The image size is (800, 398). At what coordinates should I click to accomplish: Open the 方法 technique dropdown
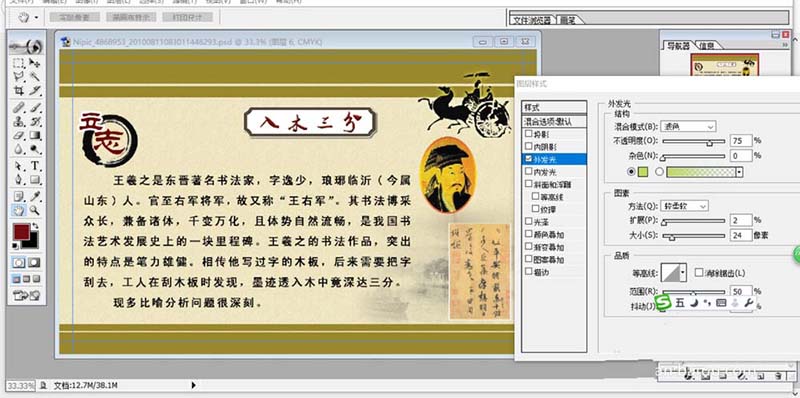684,206
